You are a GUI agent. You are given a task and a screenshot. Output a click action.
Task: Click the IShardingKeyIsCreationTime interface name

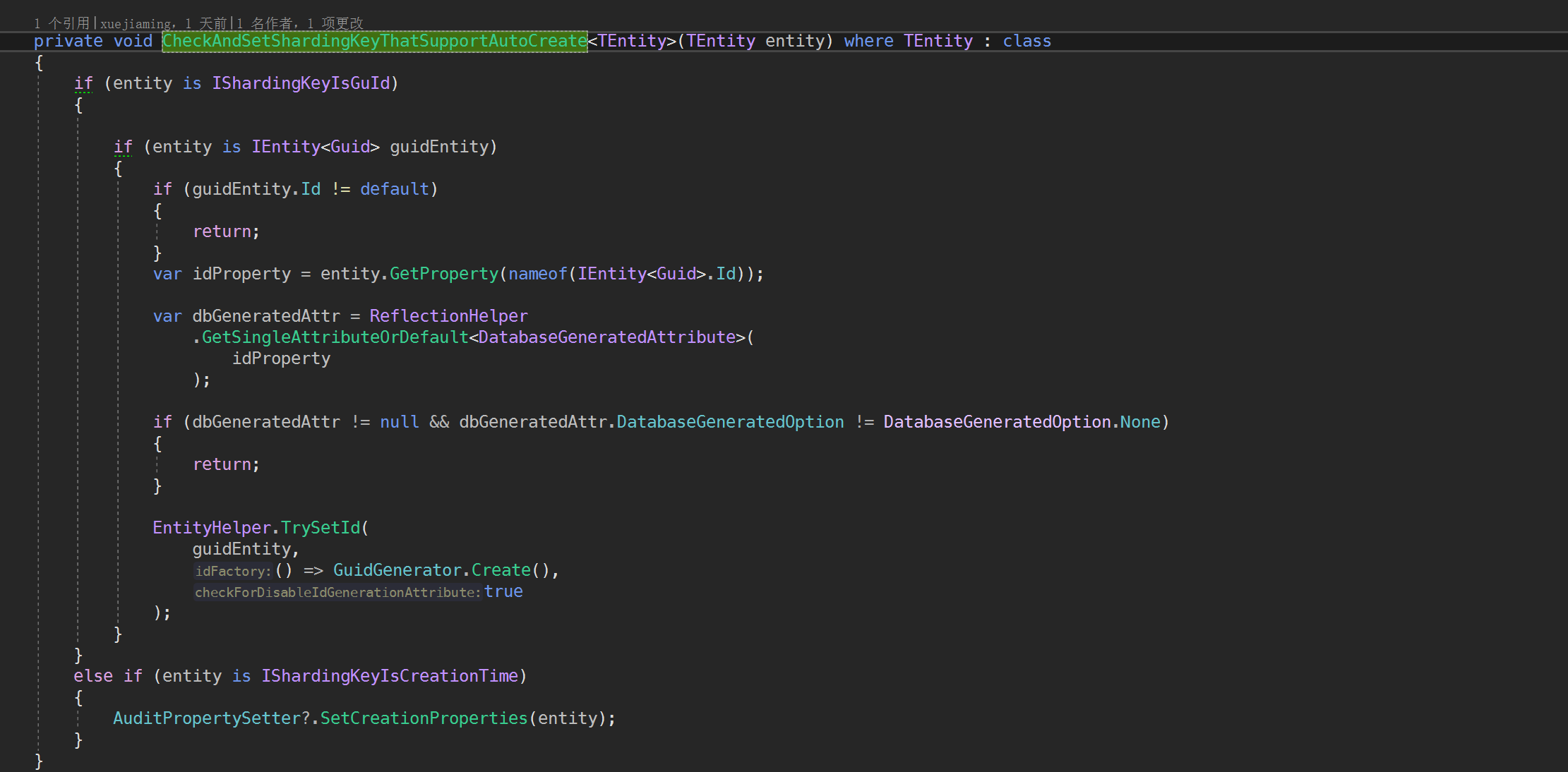point(390,676)
